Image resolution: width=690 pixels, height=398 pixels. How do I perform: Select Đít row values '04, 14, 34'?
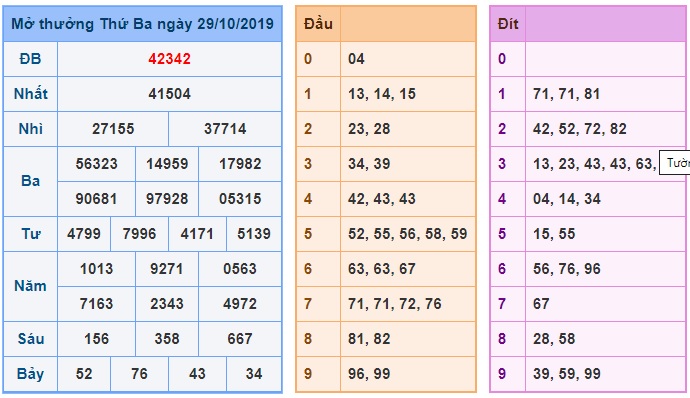point(567,199)
